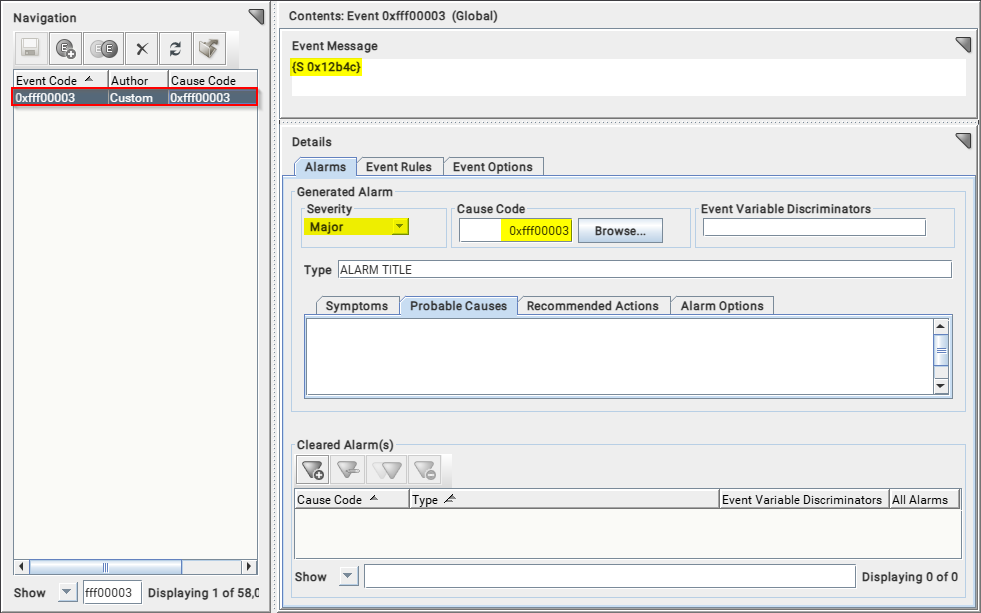Click the ALARM TITLE Type input field

644,269
